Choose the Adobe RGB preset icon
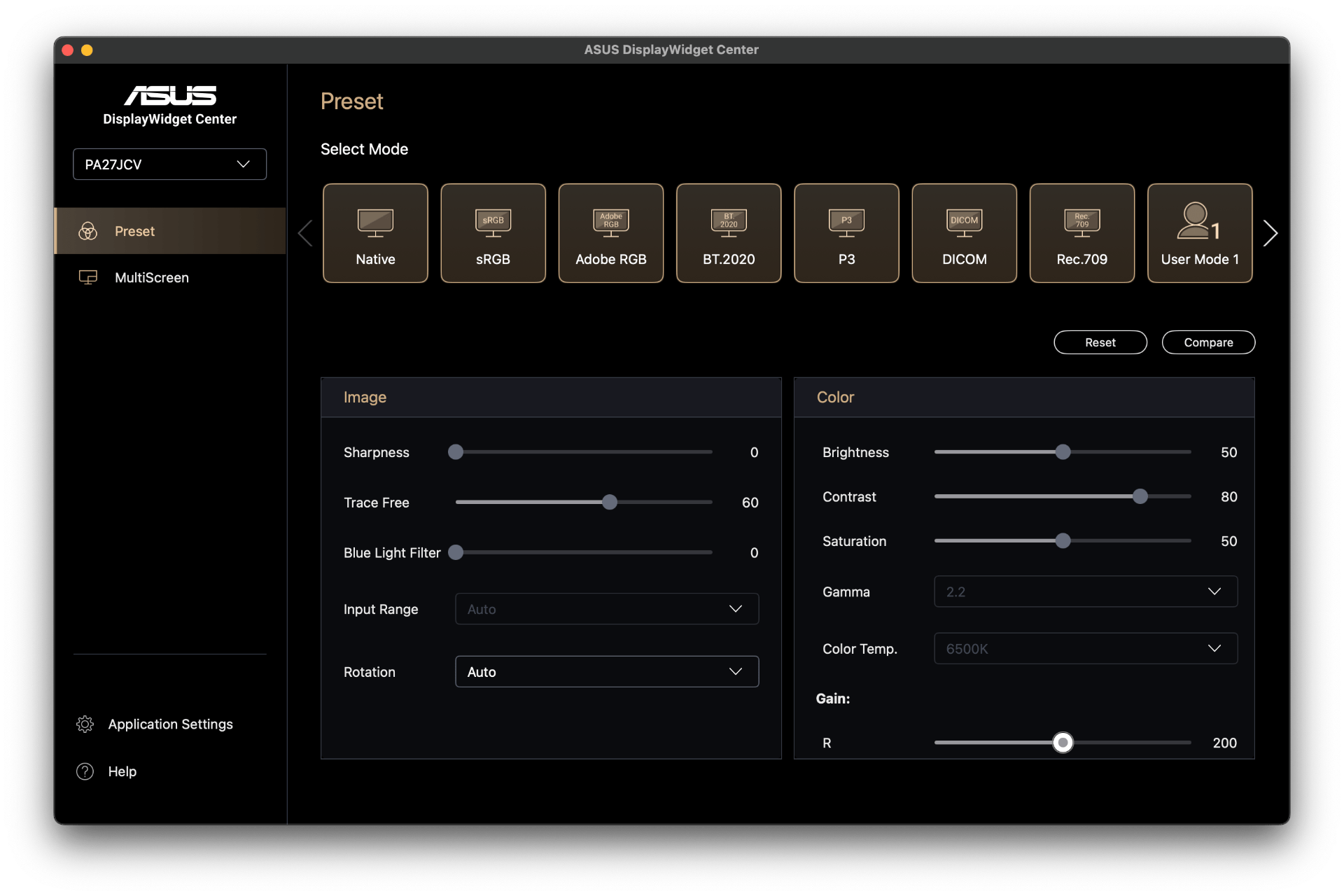1344x896 pixels. (610, 233)
